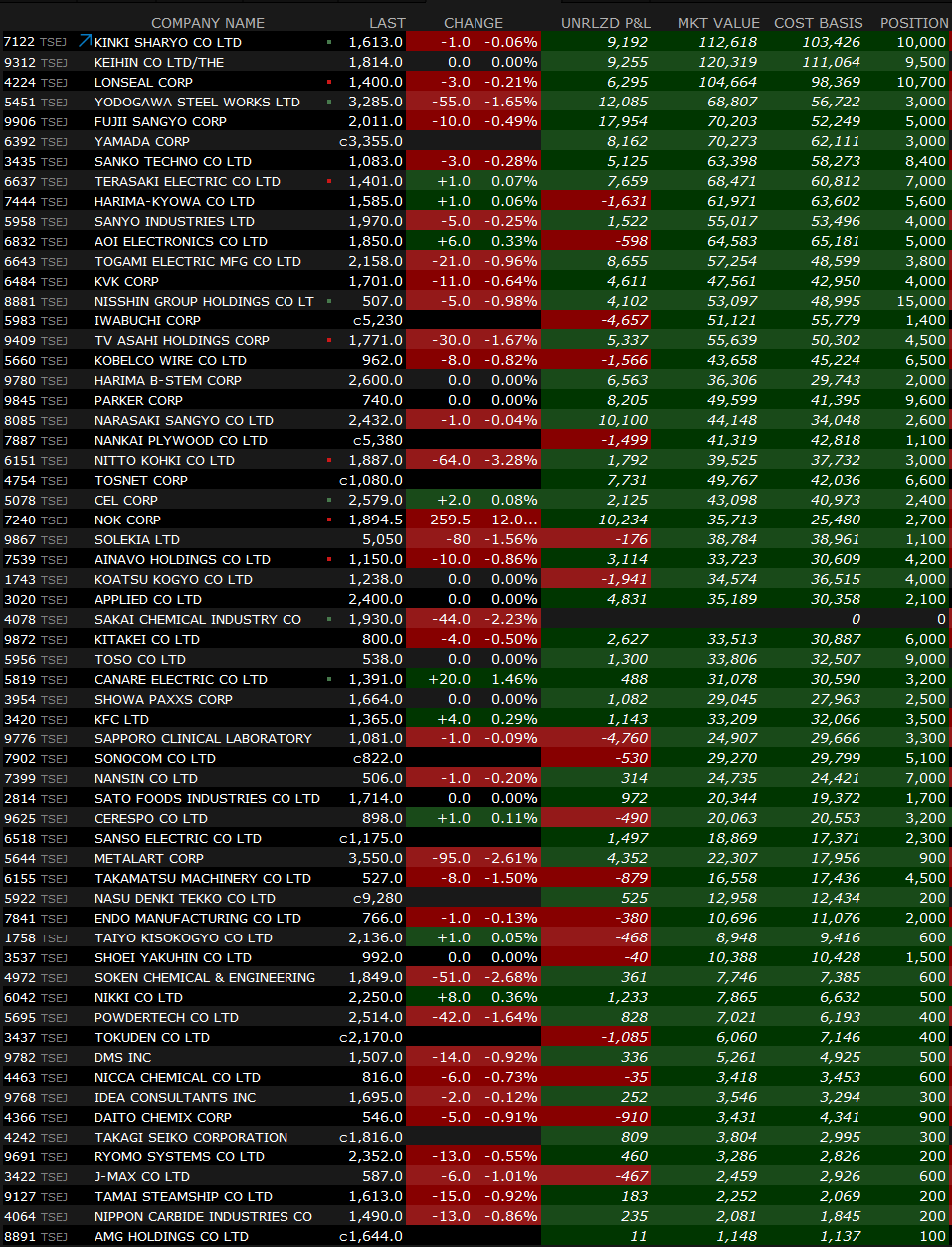
Task: Click AINAVO HOLDINGS CO LTD name
Action: pos(182,559)
